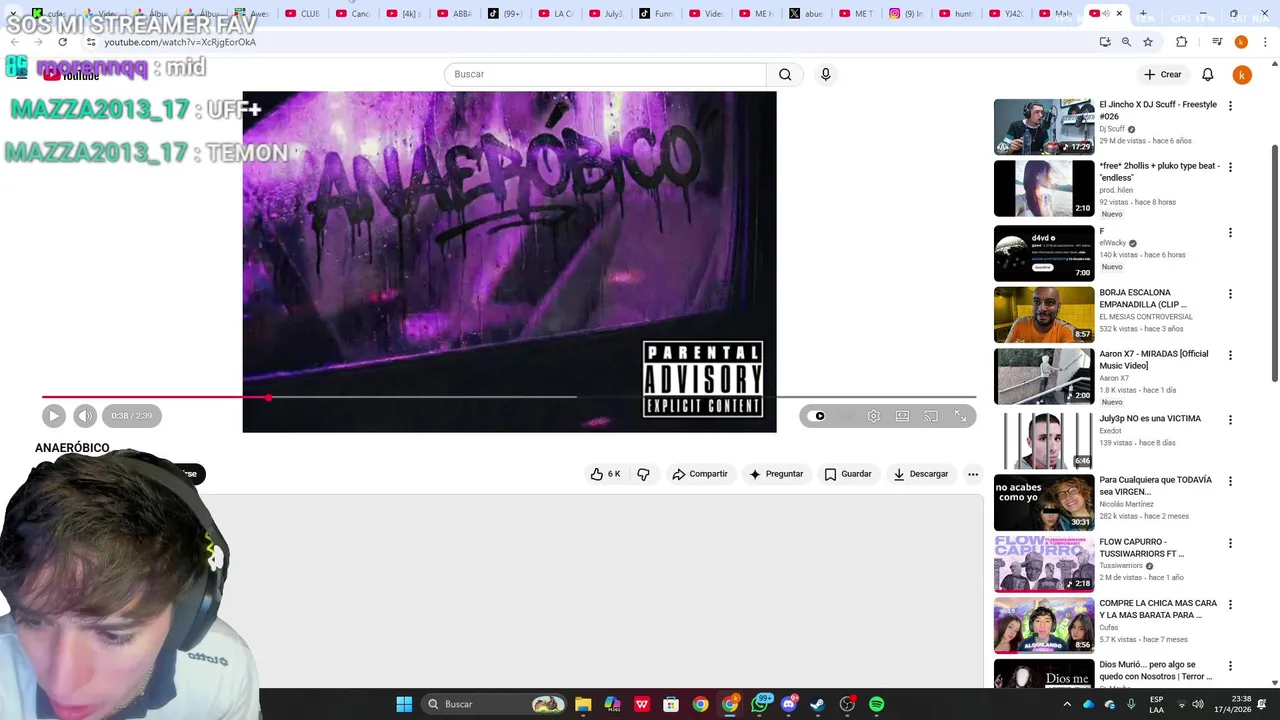Focus the YouTube Buscar search field
This screenshot has height=720, width=1280.
click(x=605, y=74)
